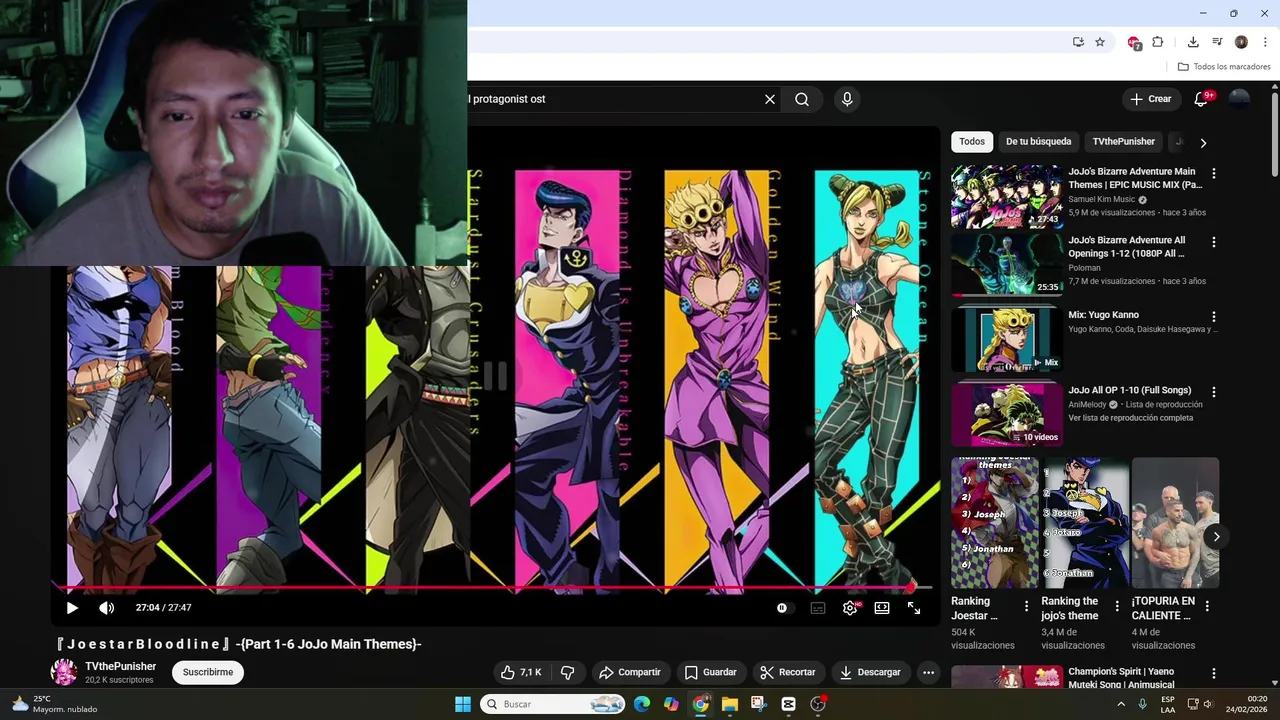Show more filter chips with right arrow
1280x720 pixels.
(x=1203, y=142)
